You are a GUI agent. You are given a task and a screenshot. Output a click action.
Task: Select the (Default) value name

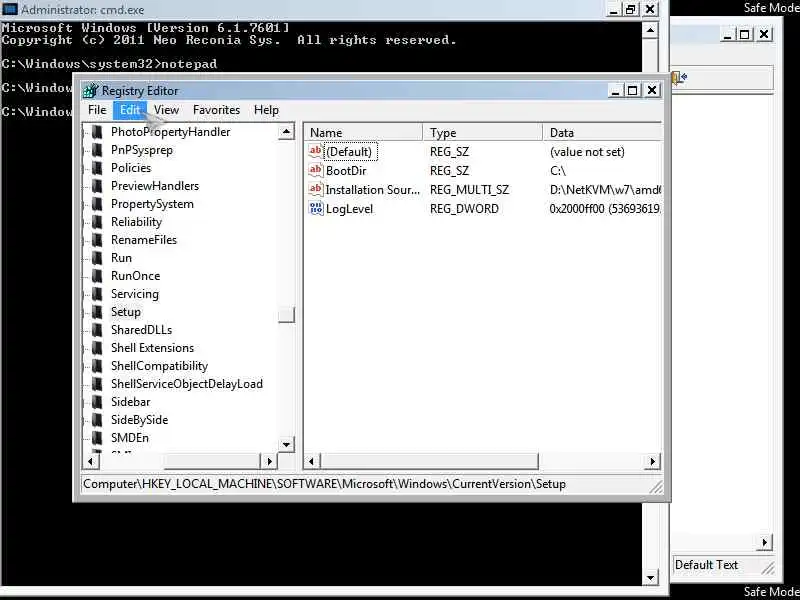coord(349,152)
